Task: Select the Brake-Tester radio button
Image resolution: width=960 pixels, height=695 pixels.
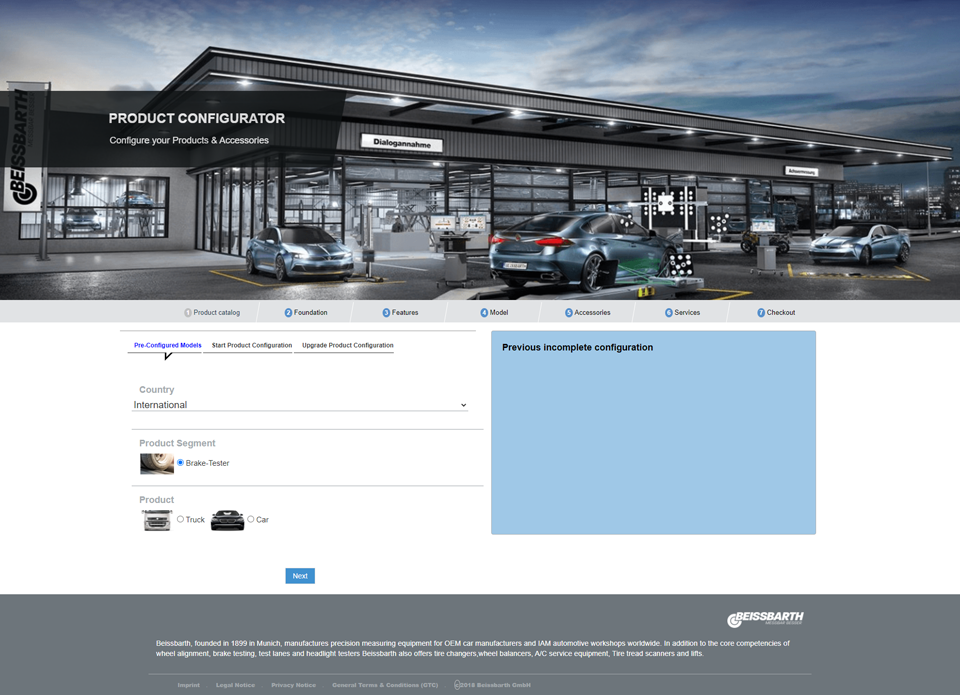Action: click(181, 463)
